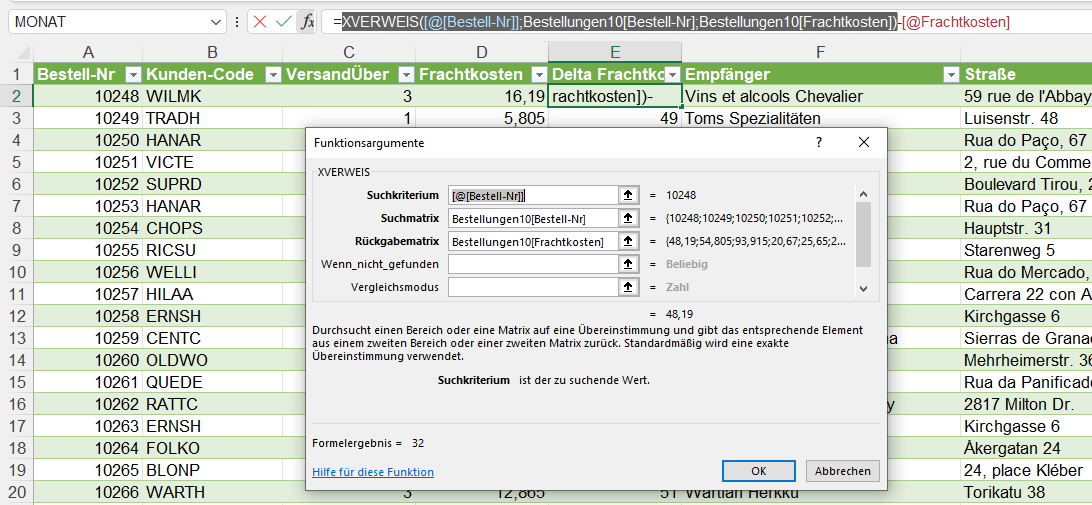Collapse dialog via Suchkriterium range selector icon
Screen dimensions: 1092x505
[628, 195]
